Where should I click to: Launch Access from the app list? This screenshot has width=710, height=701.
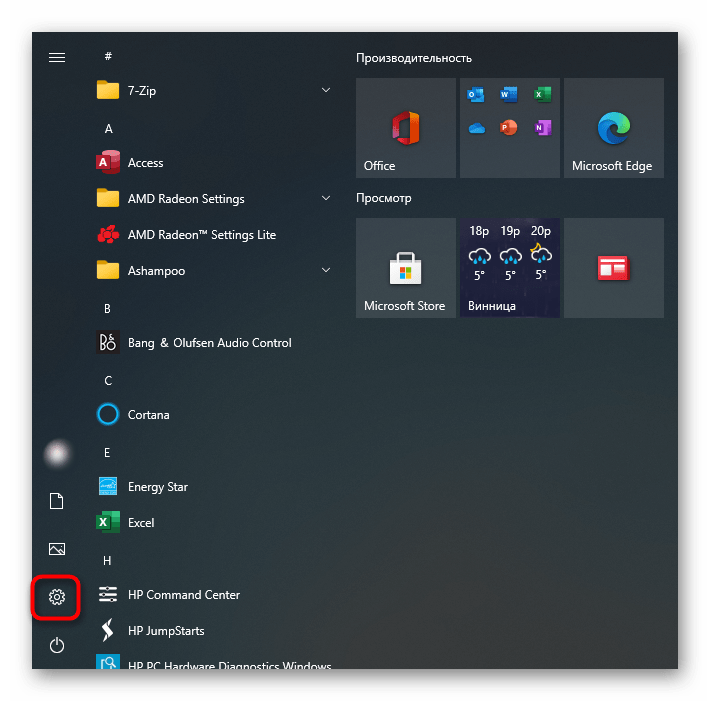tap(213, 163)
